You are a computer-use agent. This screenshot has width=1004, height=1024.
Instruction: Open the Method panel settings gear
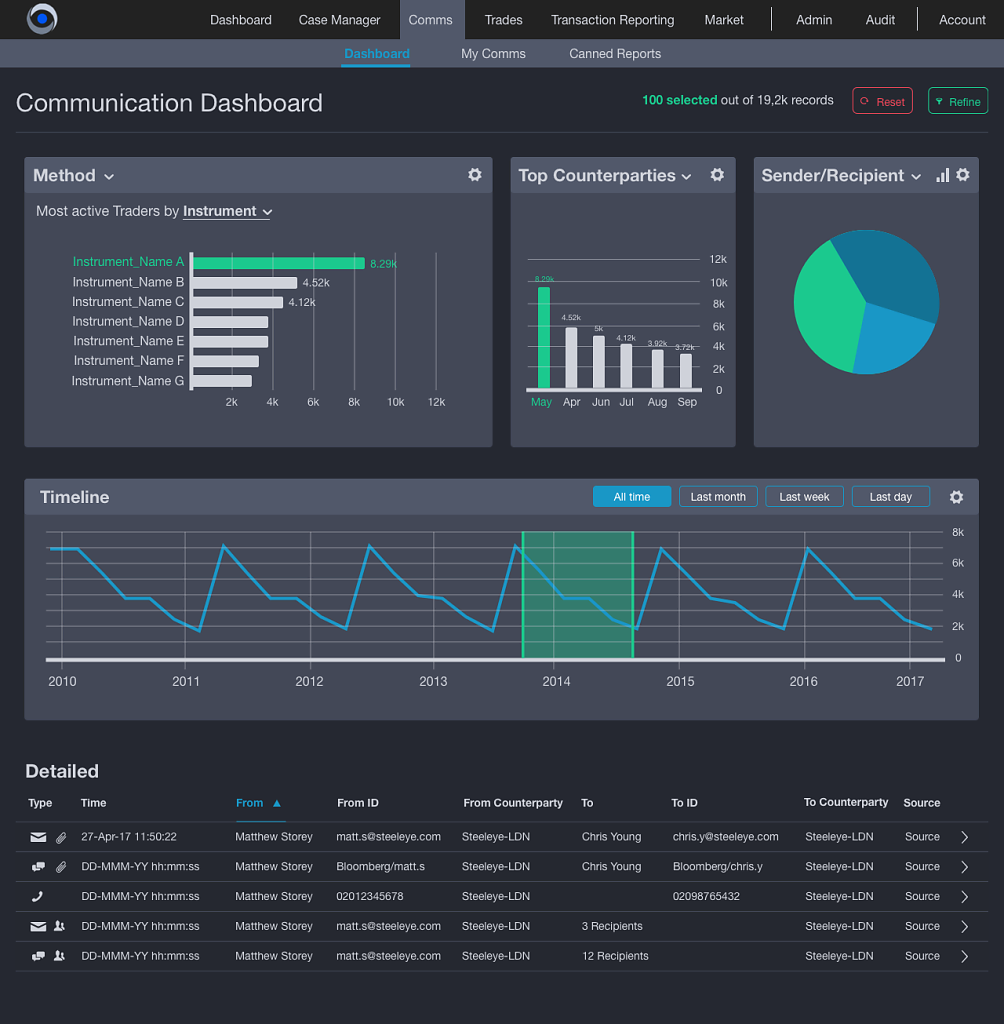[475, 174]
